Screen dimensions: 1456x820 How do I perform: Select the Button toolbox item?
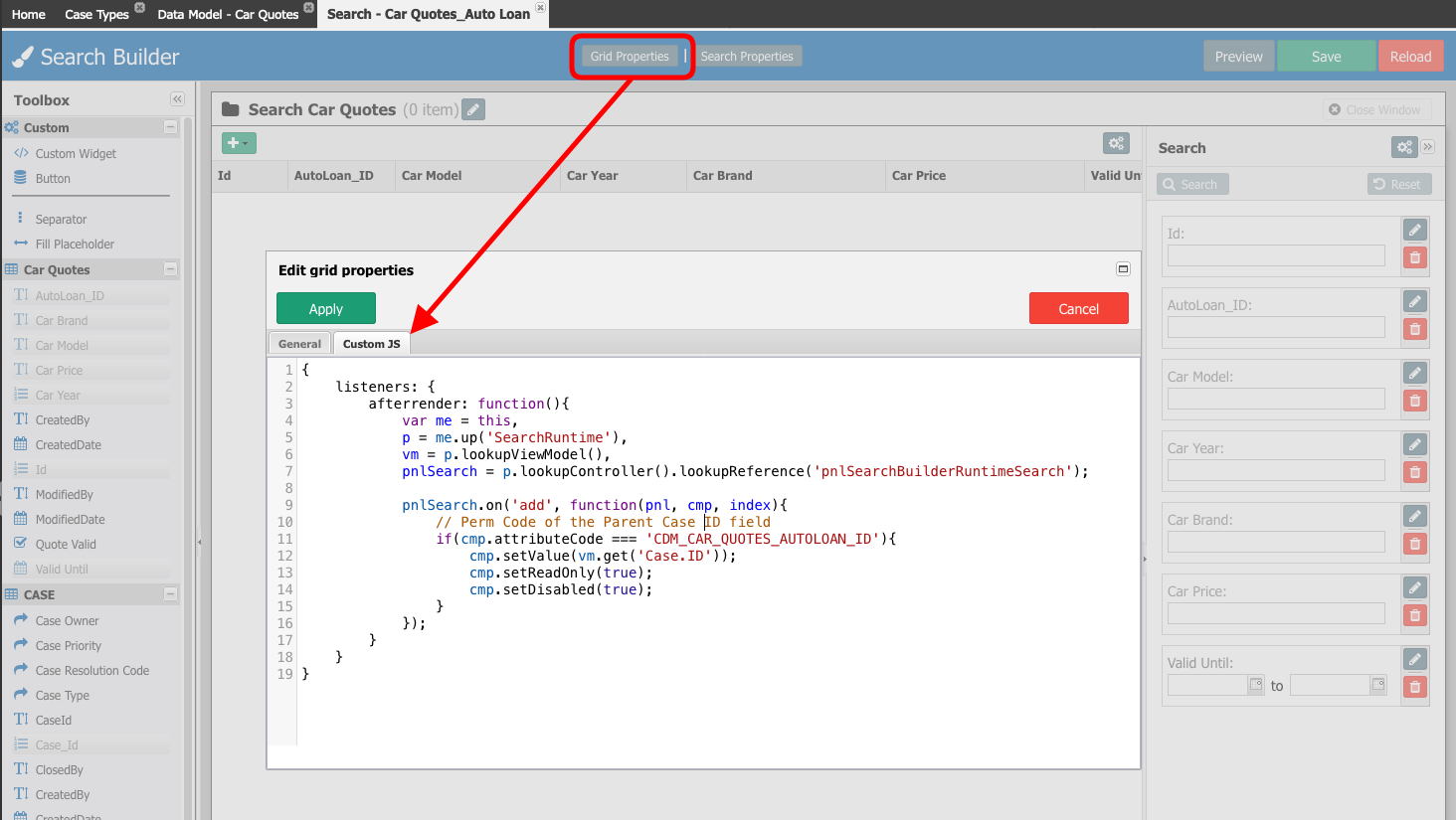[53, 179]
